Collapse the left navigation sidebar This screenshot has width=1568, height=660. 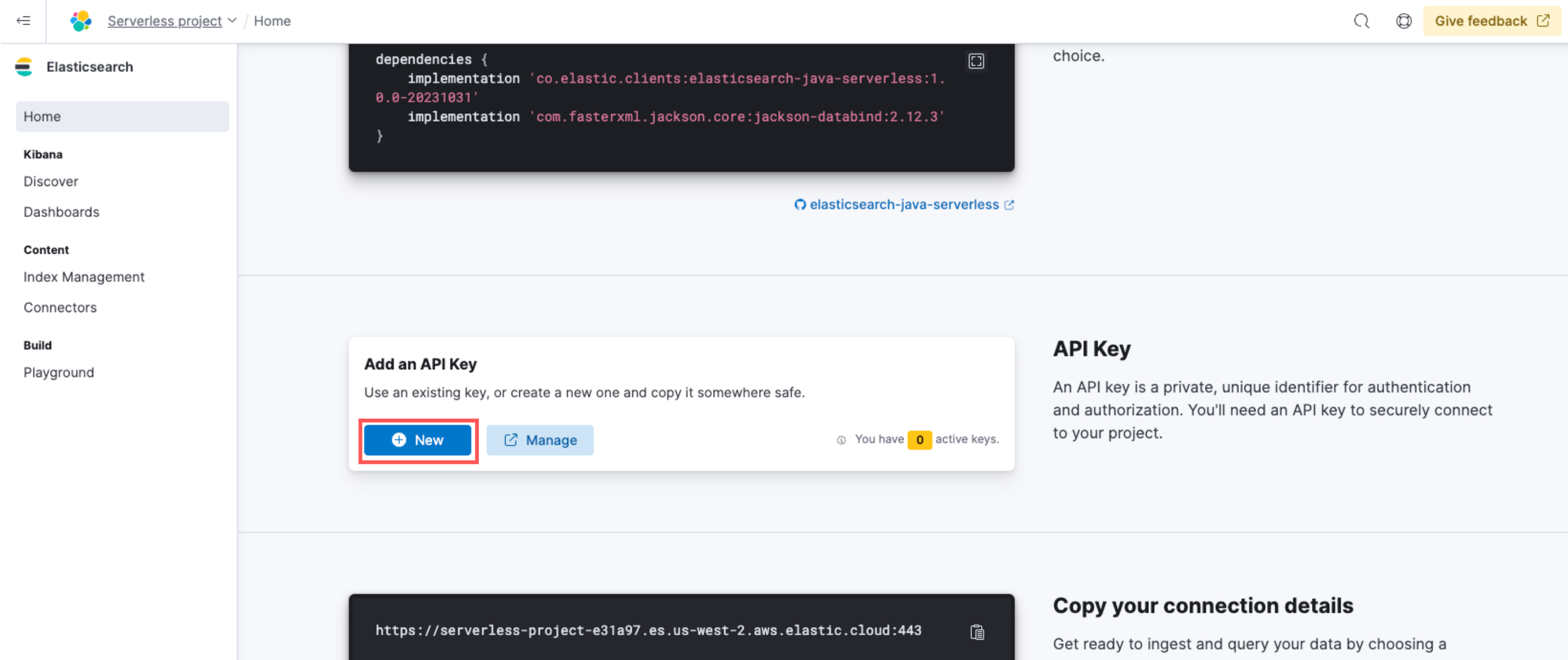pos(23,21)
